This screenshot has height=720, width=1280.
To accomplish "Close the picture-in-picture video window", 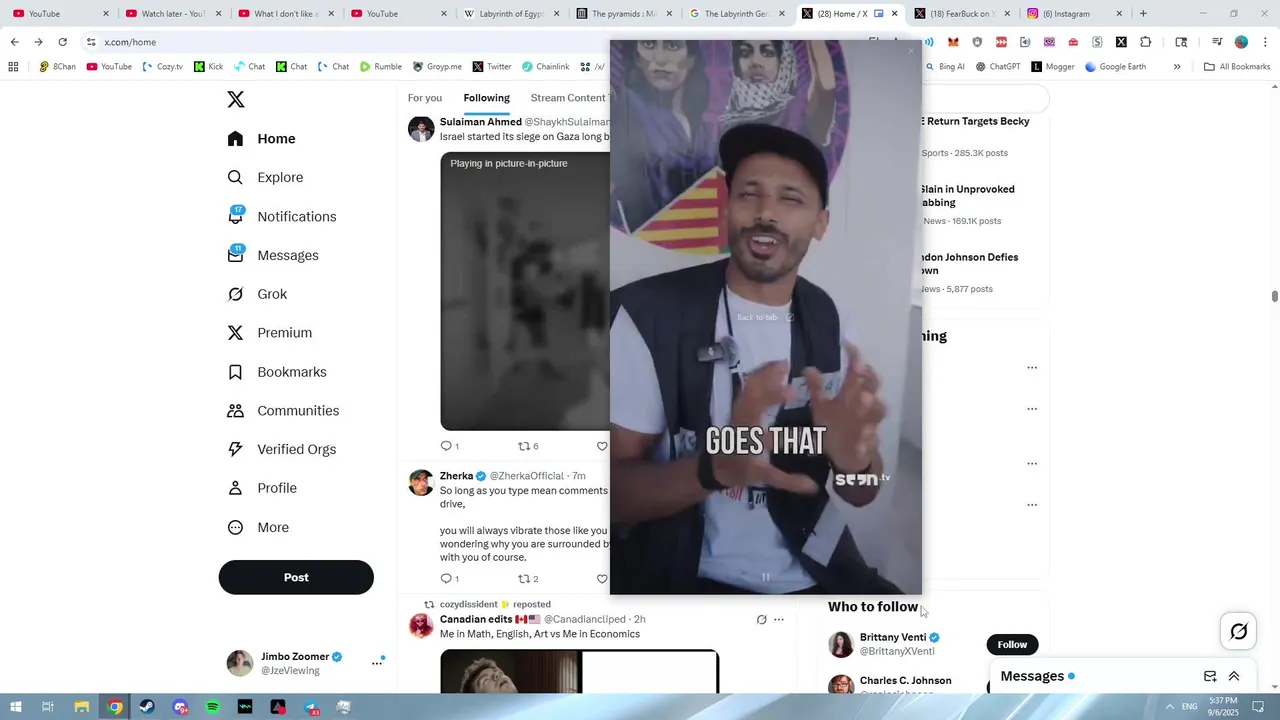I will coord(910,50).
